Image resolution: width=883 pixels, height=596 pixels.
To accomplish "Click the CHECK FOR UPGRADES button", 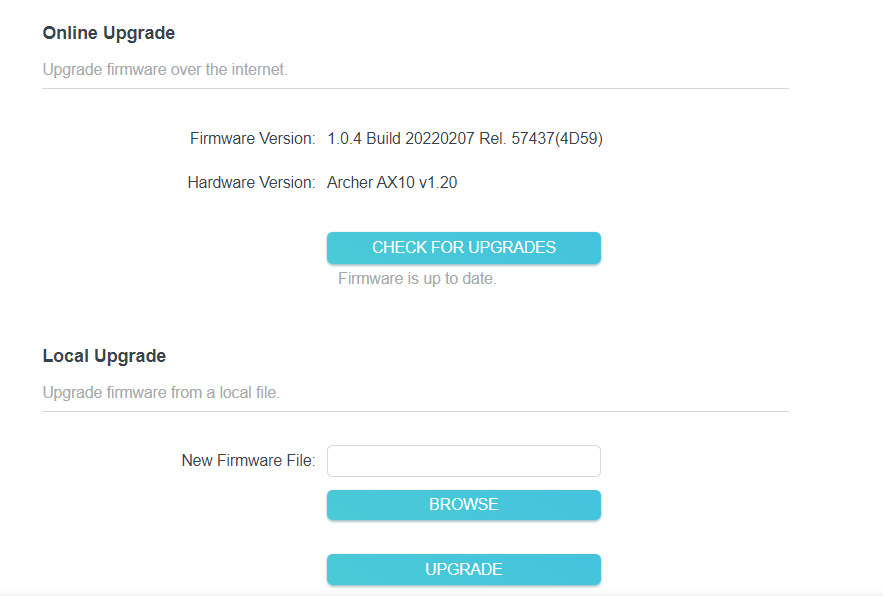I will point(463,248).
